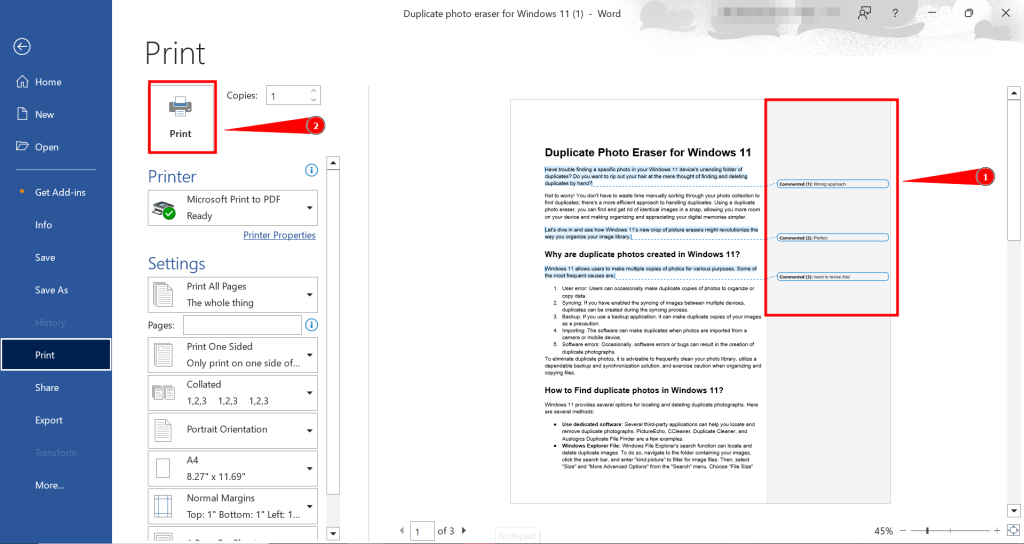
Task: Click the large Print button
Action: 182,118
